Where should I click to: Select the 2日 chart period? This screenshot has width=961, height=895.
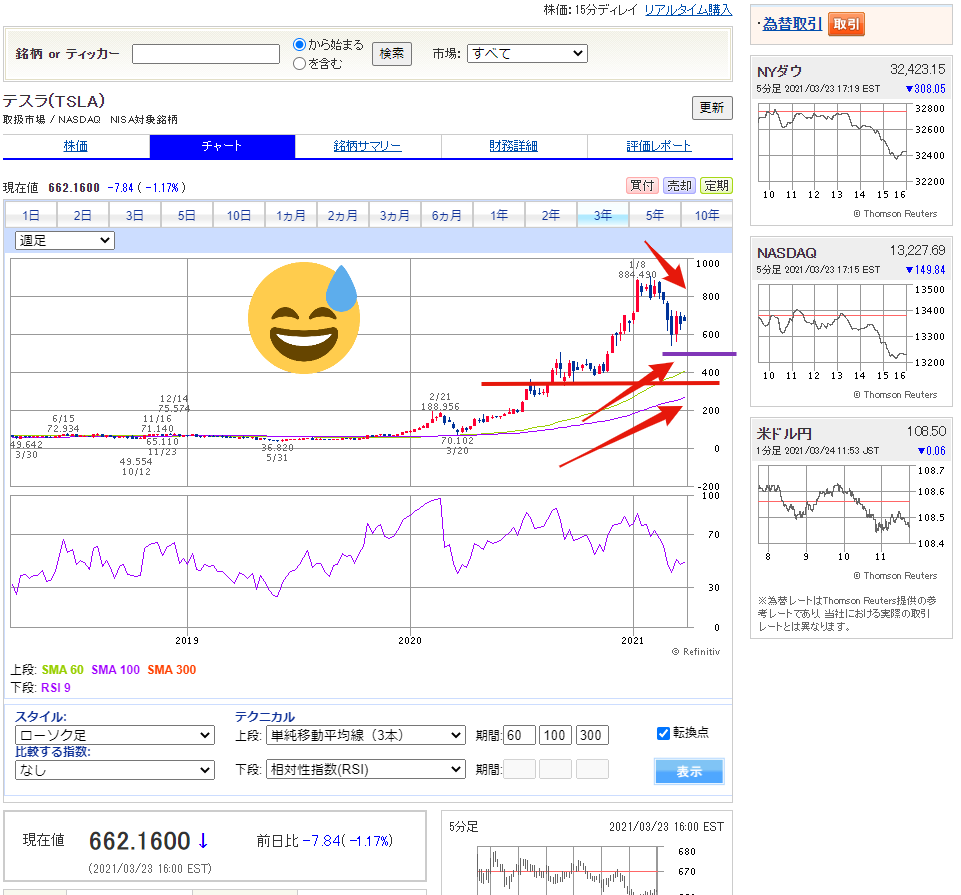coord(83,215)
